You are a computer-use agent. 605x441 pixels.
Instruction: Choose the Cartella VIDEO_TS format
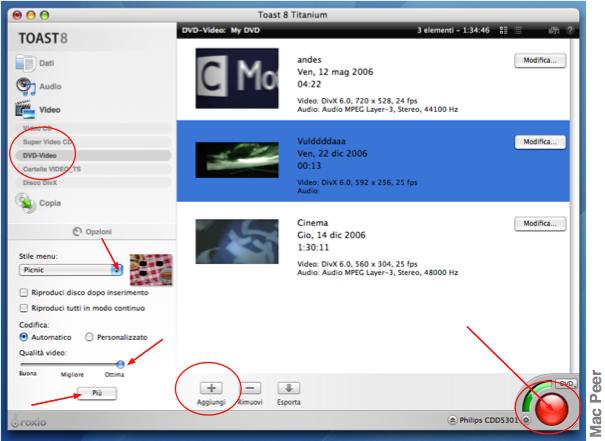93,169
